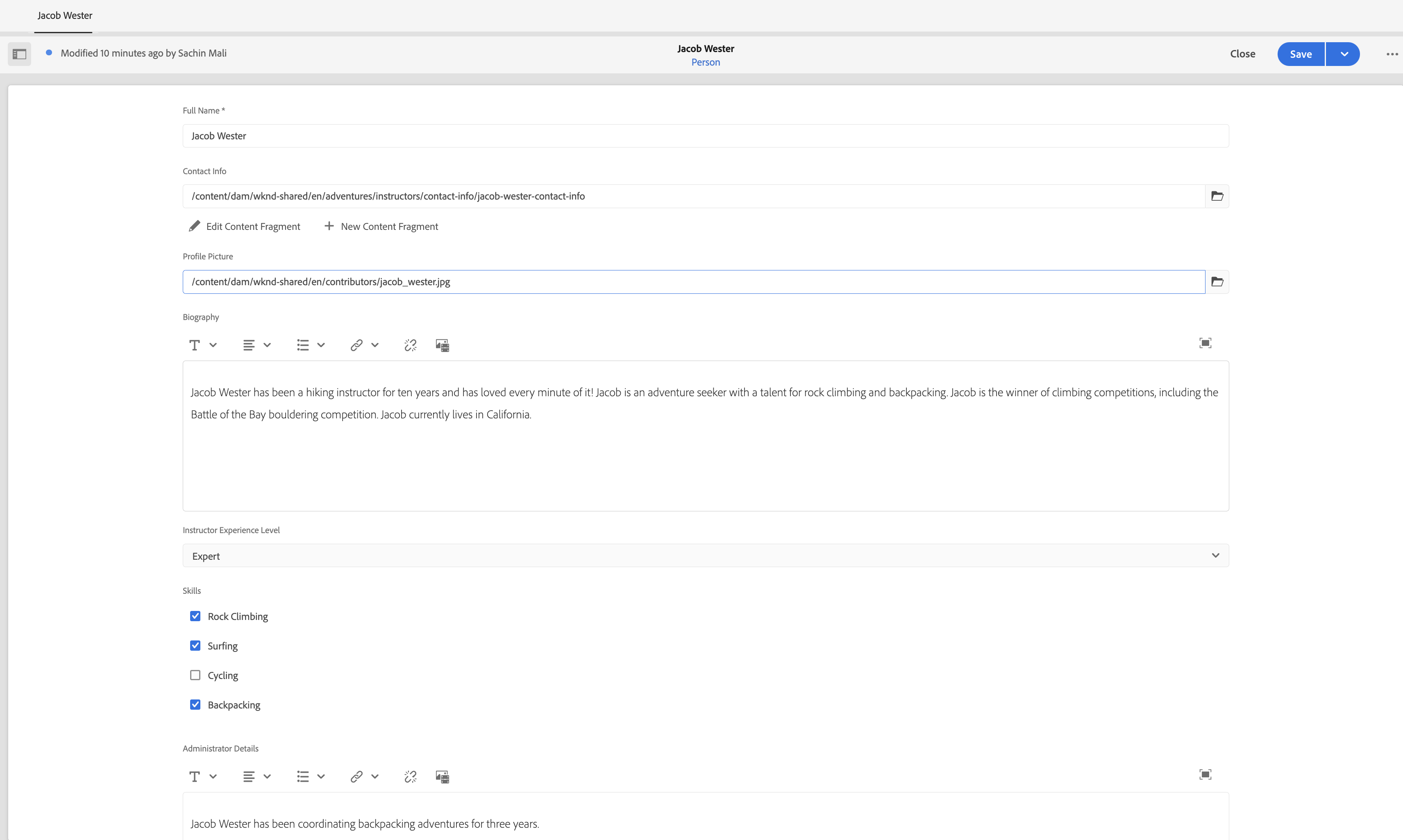The width and height of the screenshot is (1403, 840).
Task: Click the Close button
Action: [x=1242, y=54]
